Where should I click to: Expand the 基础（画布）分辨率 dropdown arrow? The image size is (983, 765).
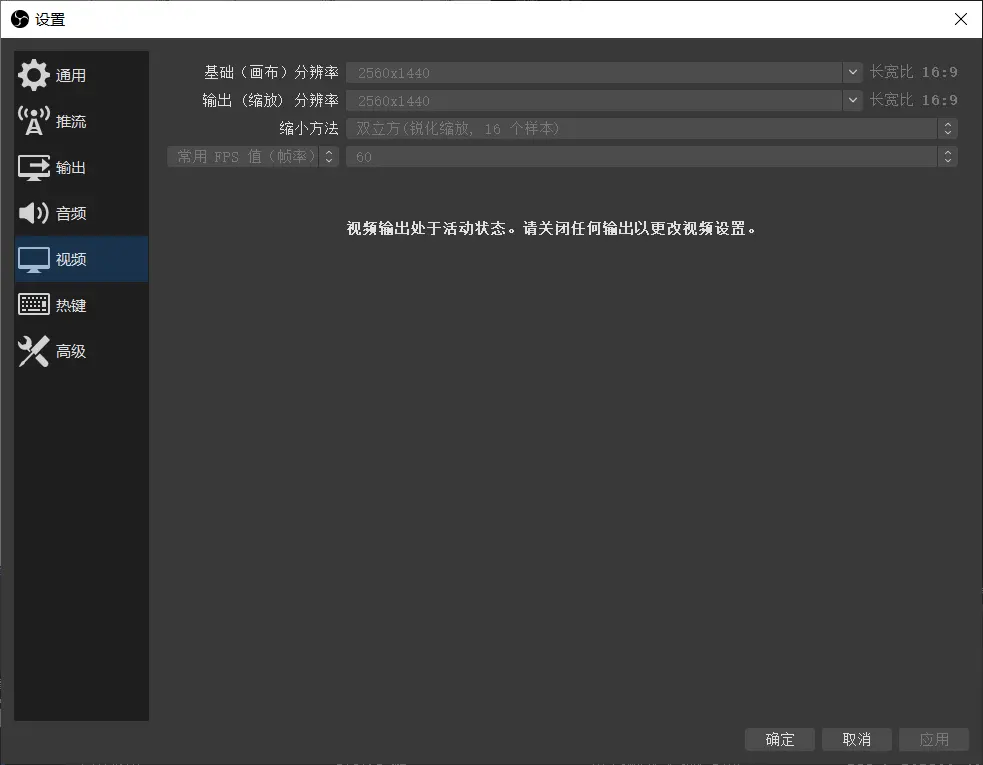(x=853, y=72)
